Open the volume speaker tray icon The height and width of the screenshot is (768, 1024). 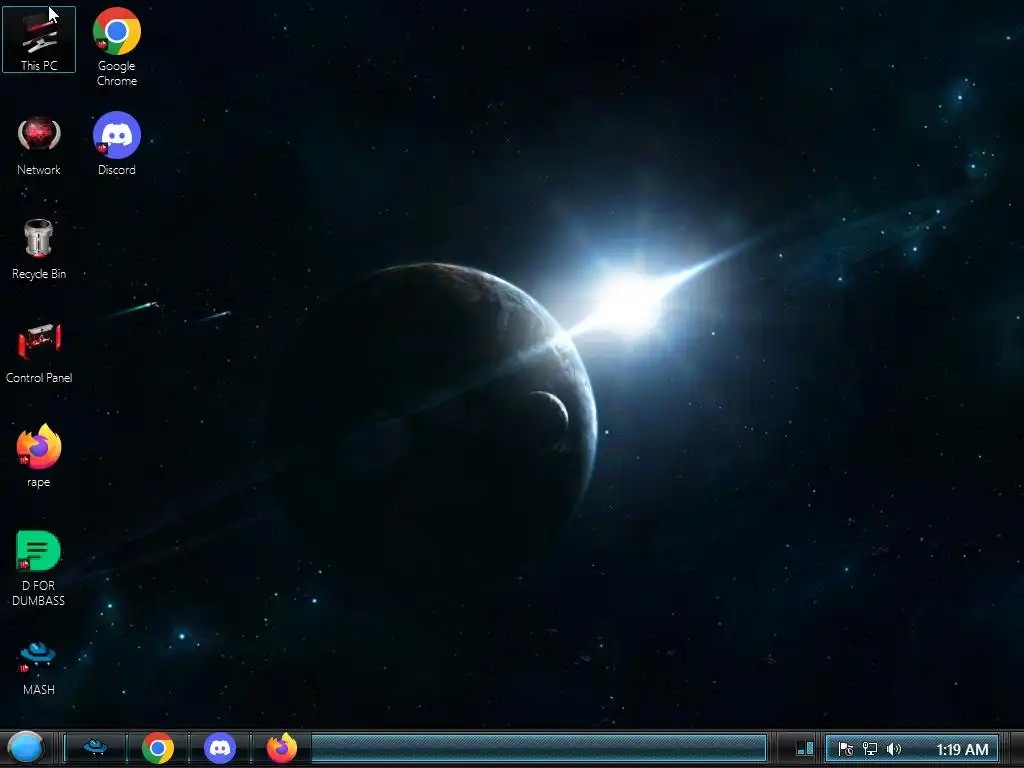click(893, 748)
